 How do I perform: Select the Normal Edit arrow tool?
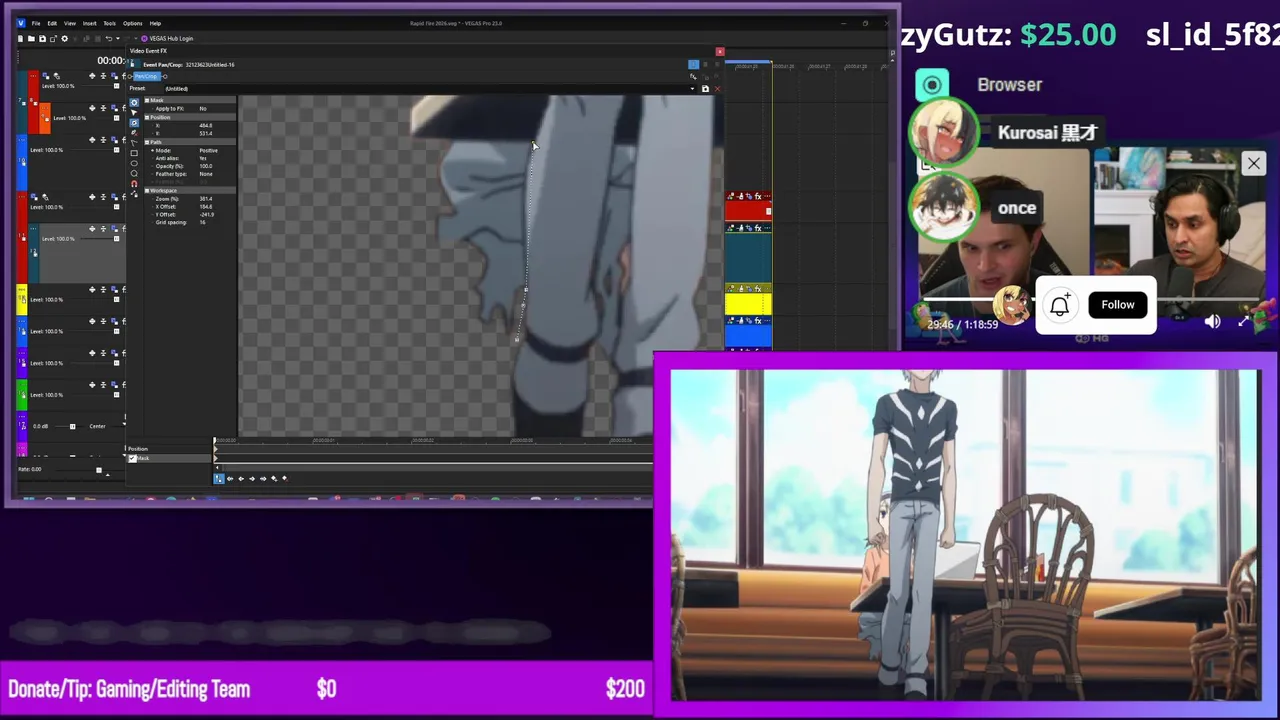click(x=134, y=113)
